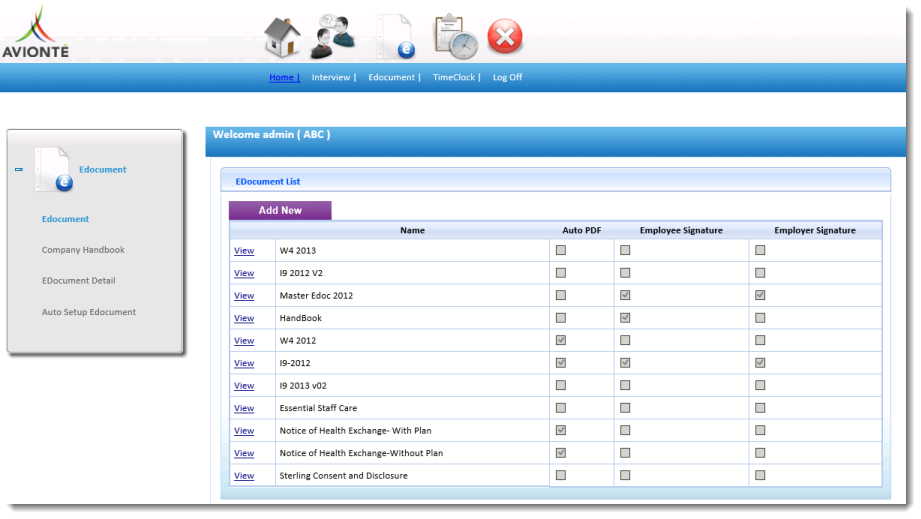Toggle Auto PDF for Health Exchange-Without Plan

click(561, 453)
